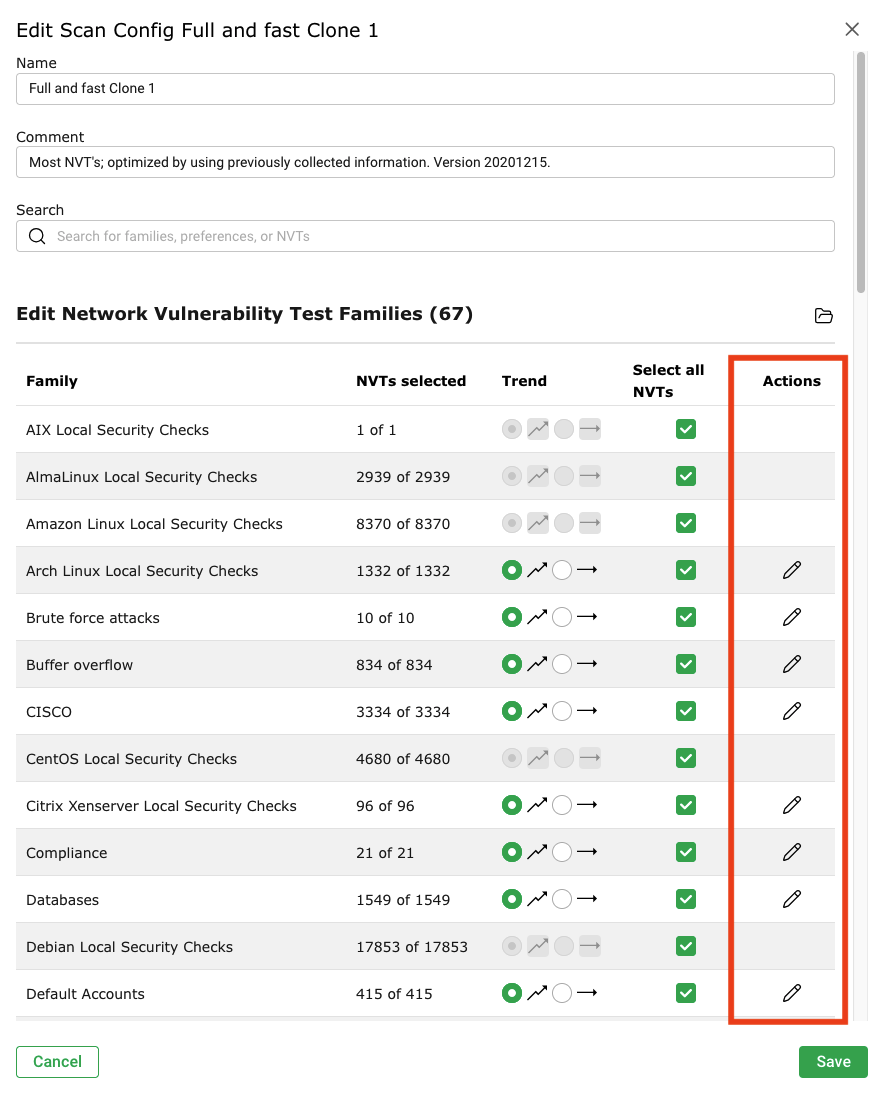The height and width of the screenshot is (1098, 887).
Task: Open edit for Buffer overflow family
Action: 791,664
